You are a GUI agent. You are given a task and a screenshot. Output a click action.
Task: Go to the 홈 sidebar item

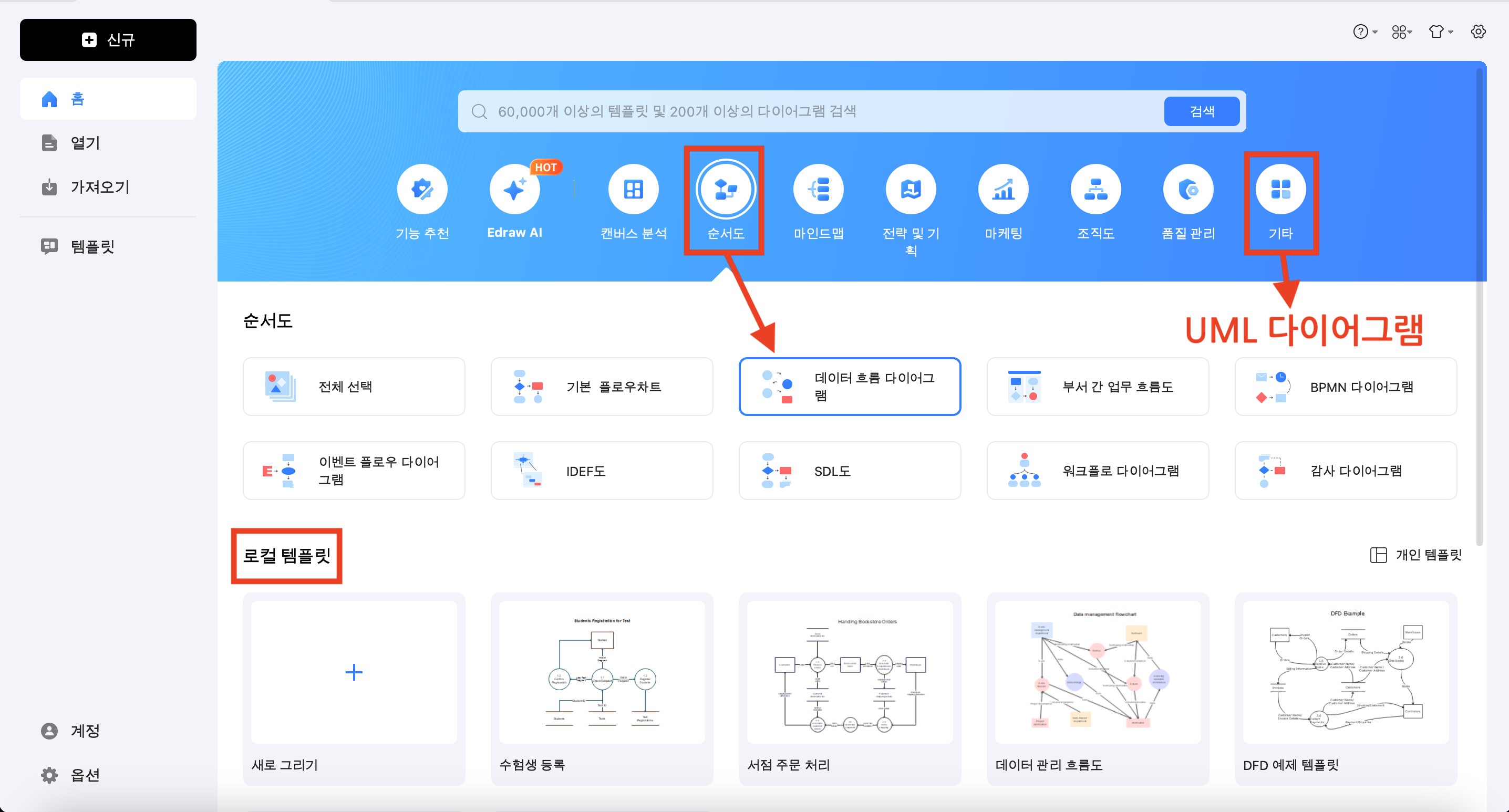tap(108, 99)
